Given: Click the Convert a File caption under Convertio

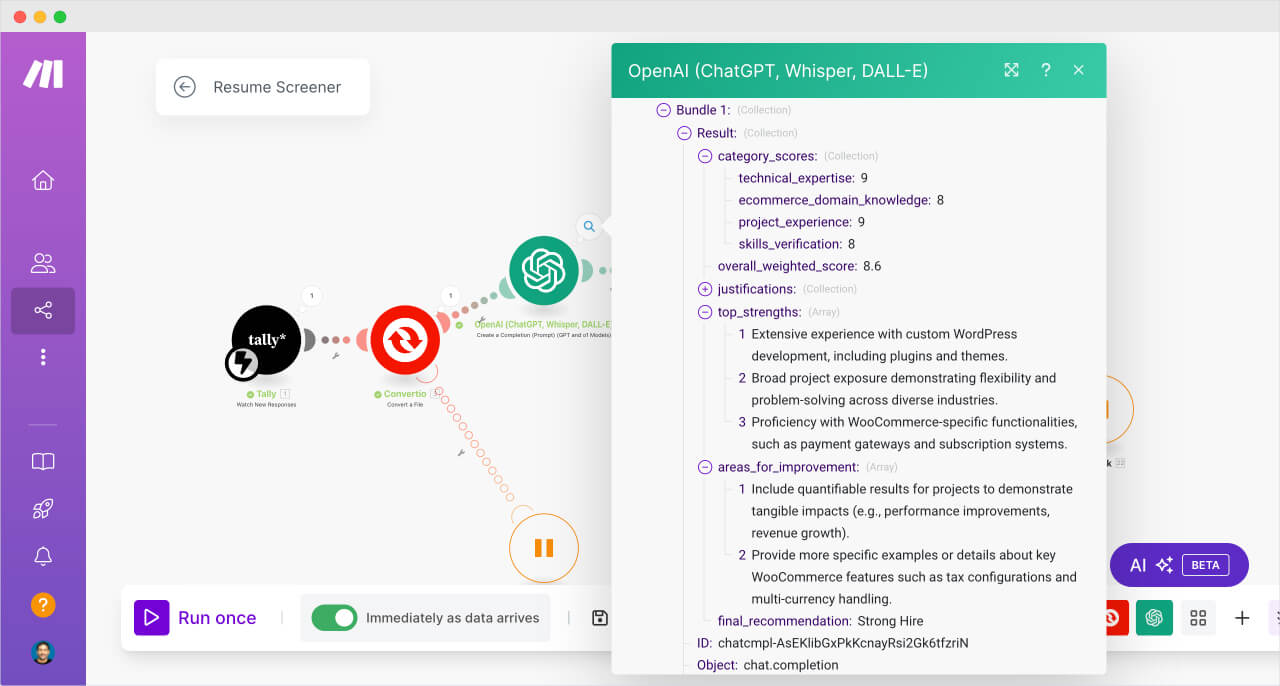Looking at the screenshot, I should tap(405, 405).
